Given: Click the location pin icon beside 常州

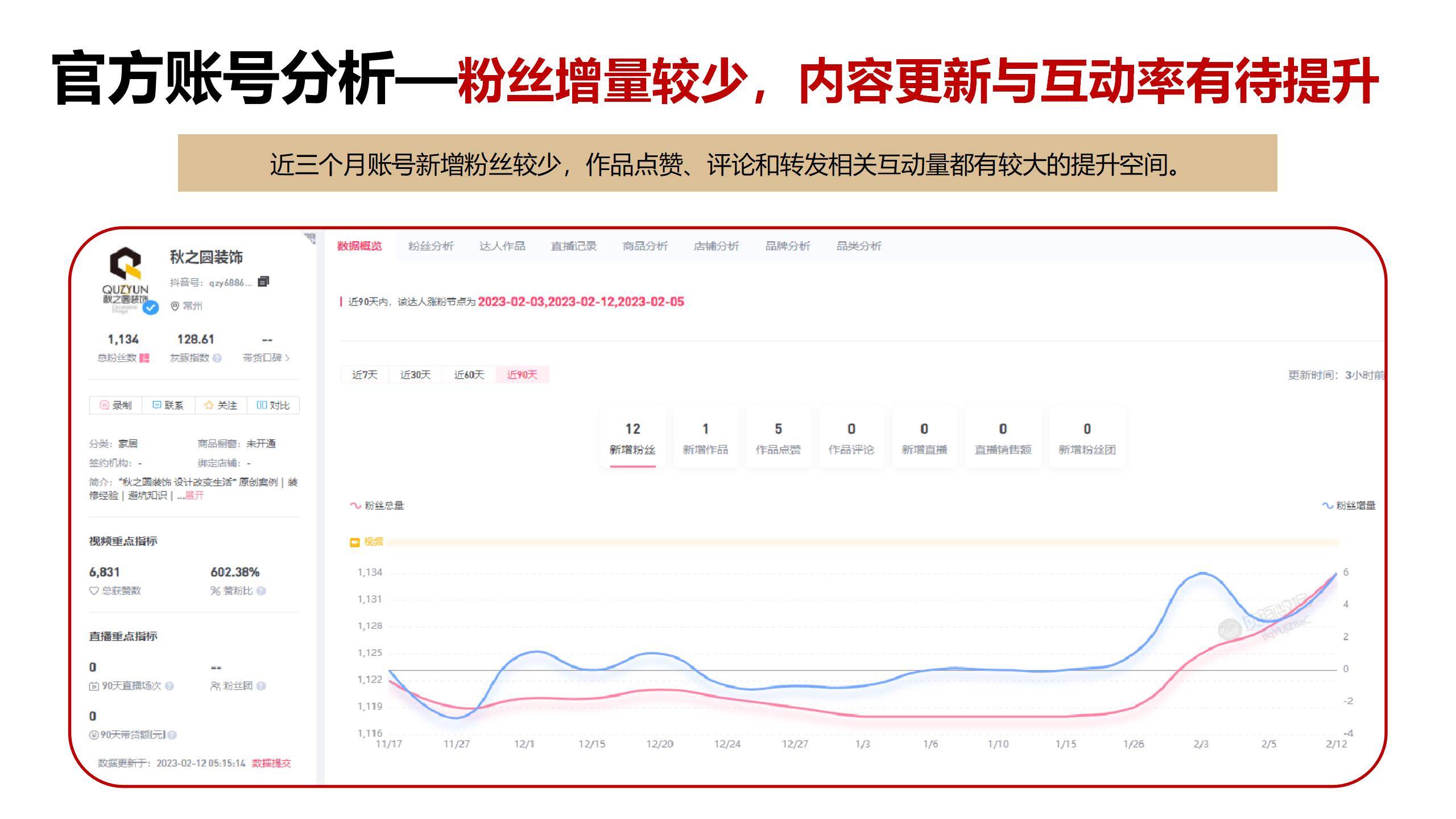Looking at the screenshot, I should (175, 306).
